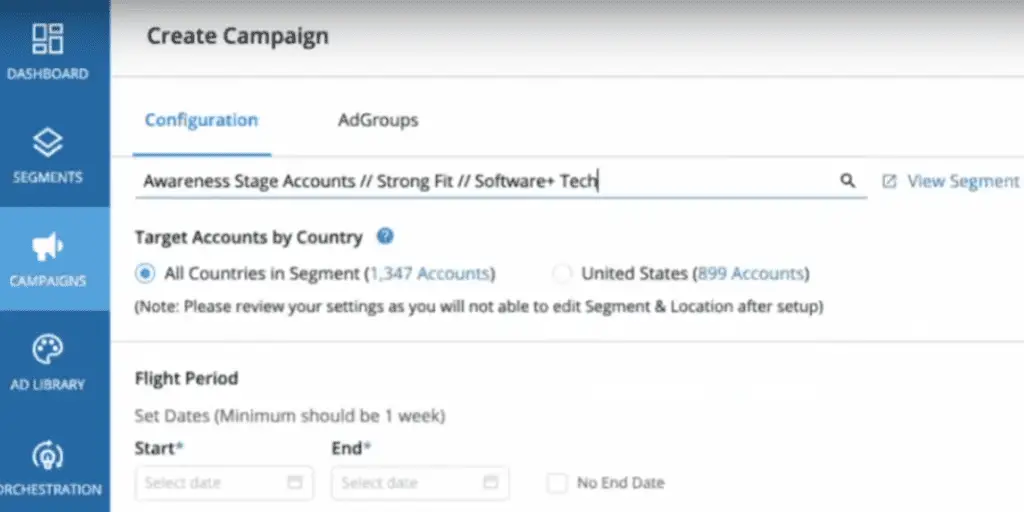Open the Start date calendar picker
The image size is (1024, 512).
tap(295, 483)
